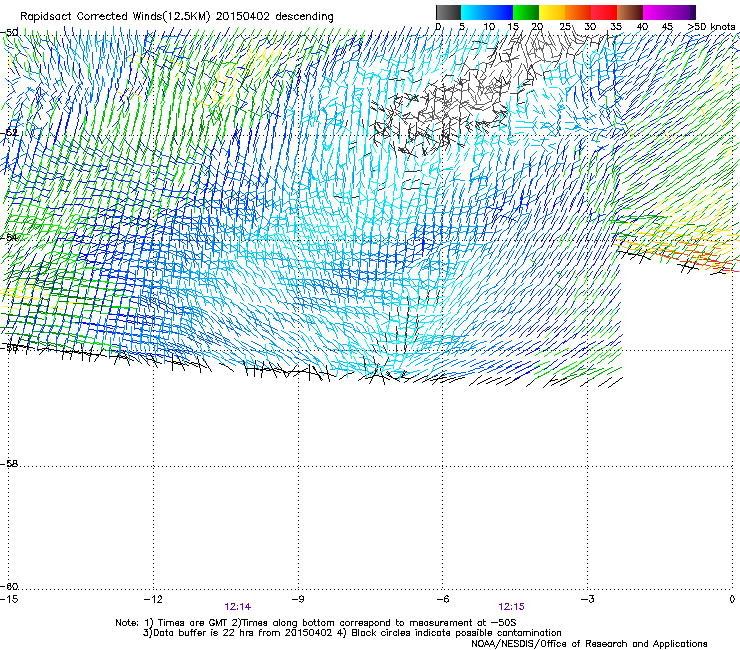Click the NOAA/NESDIS credit text
Viewport: 740px width, 650px height.
[589, 644]
